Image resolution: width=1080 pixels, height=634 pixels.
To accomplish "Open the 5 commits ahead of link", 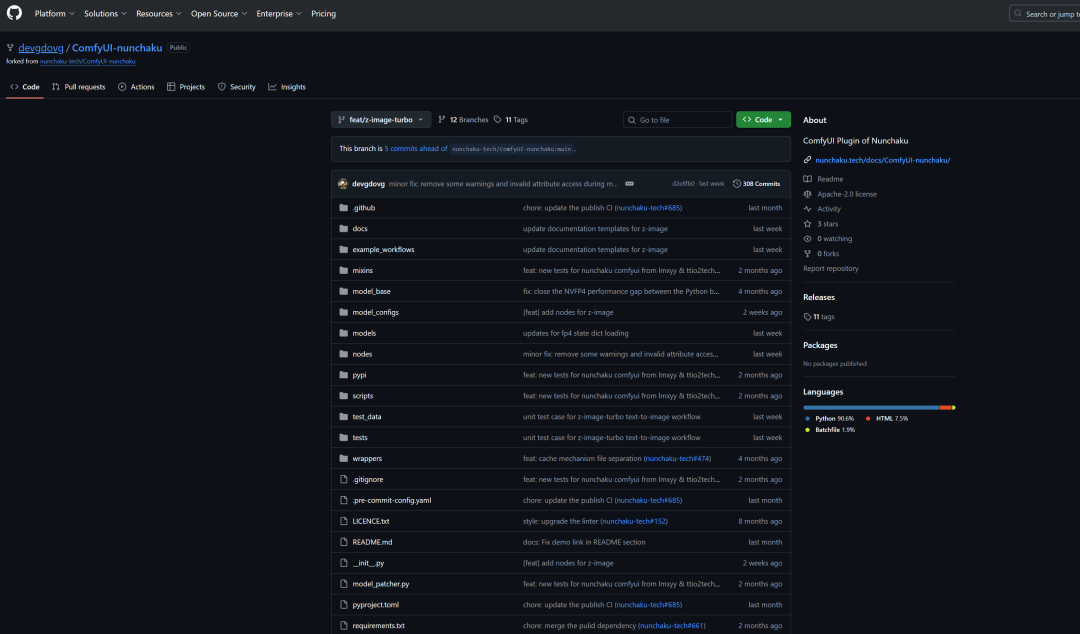I will [415, 149].
